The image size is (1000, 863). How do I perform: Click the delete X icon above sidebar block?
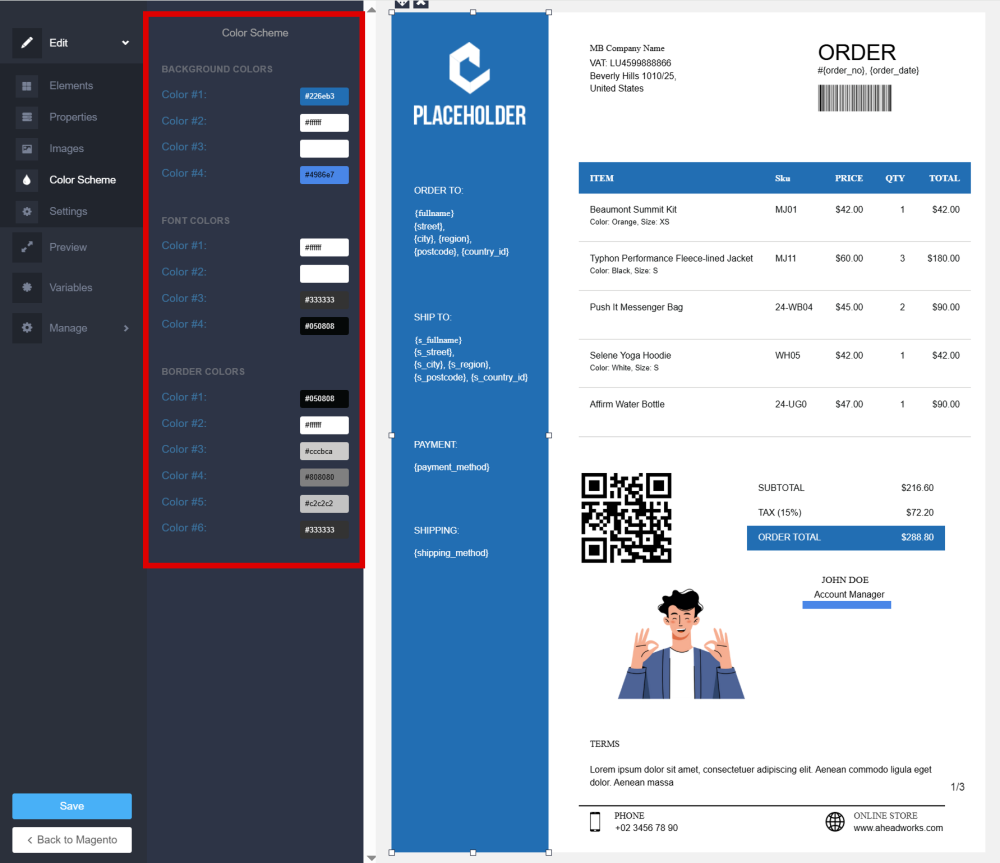421,3
